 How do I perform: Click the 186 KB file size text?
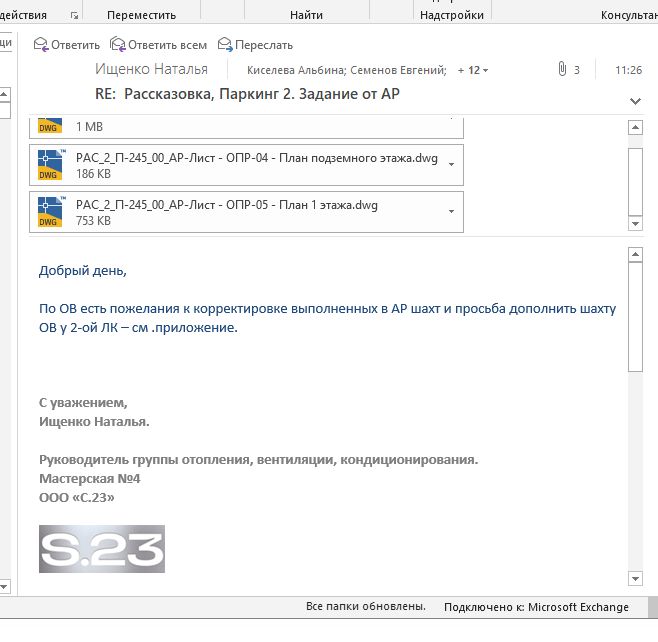point(93,174)
